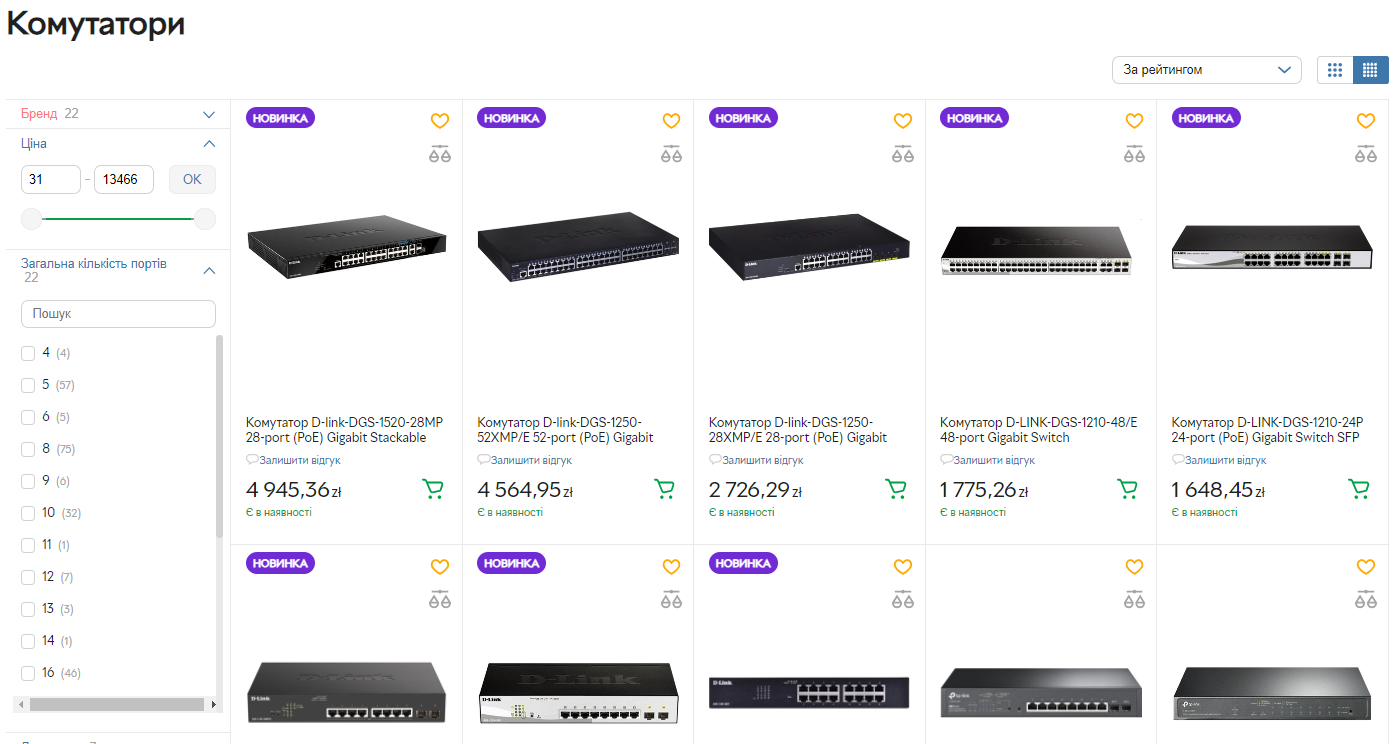Click compare scales icon for DGS-1250-52XMP/E
The width and height of the screenshot is (1397, 744).
(x=671, y=154)
